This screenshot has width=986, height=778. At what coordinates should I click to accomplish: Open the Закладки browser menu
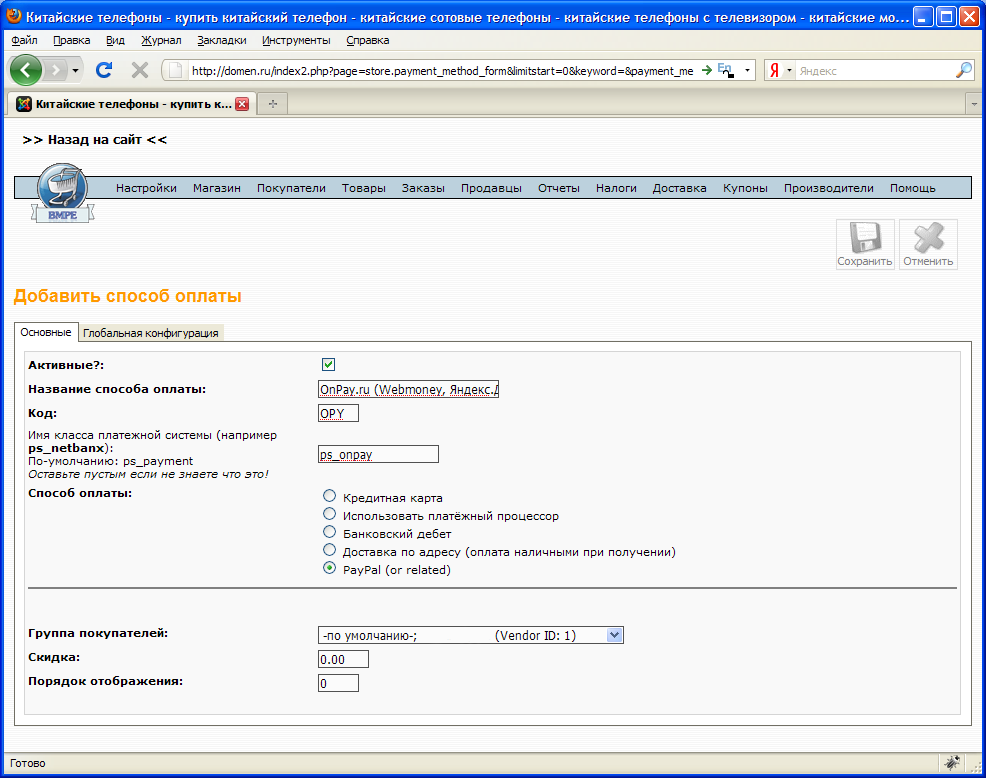point(221,40)
